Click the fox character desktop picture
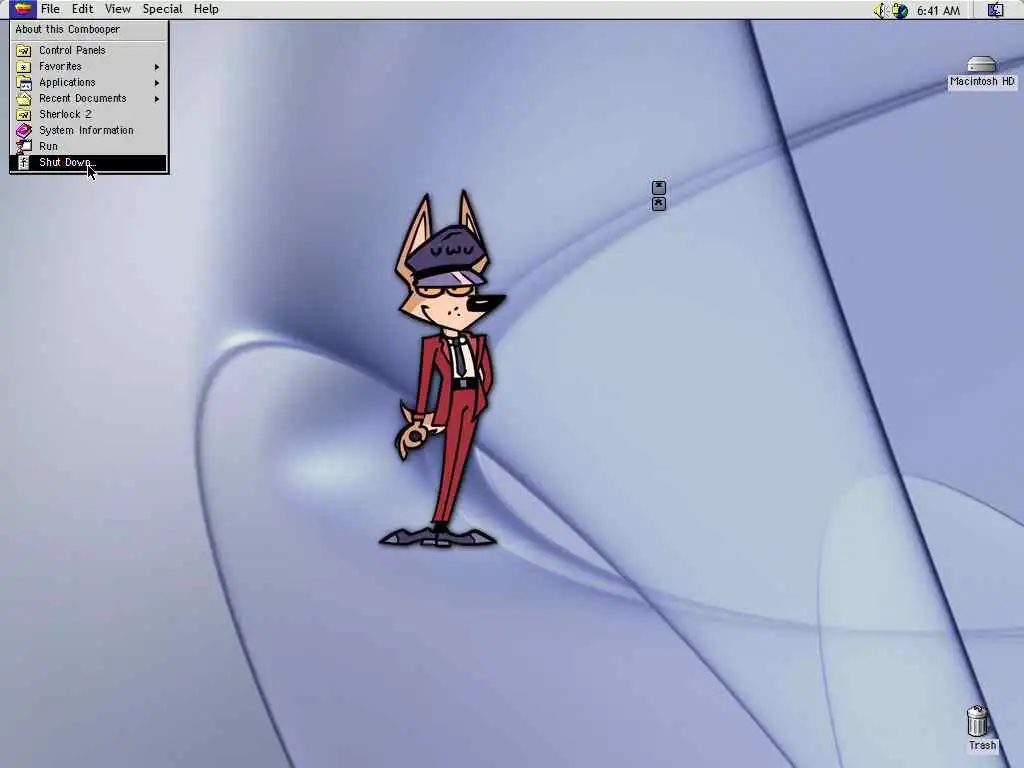Screen dimensions: 1024x768 click(x=441, y=369)
